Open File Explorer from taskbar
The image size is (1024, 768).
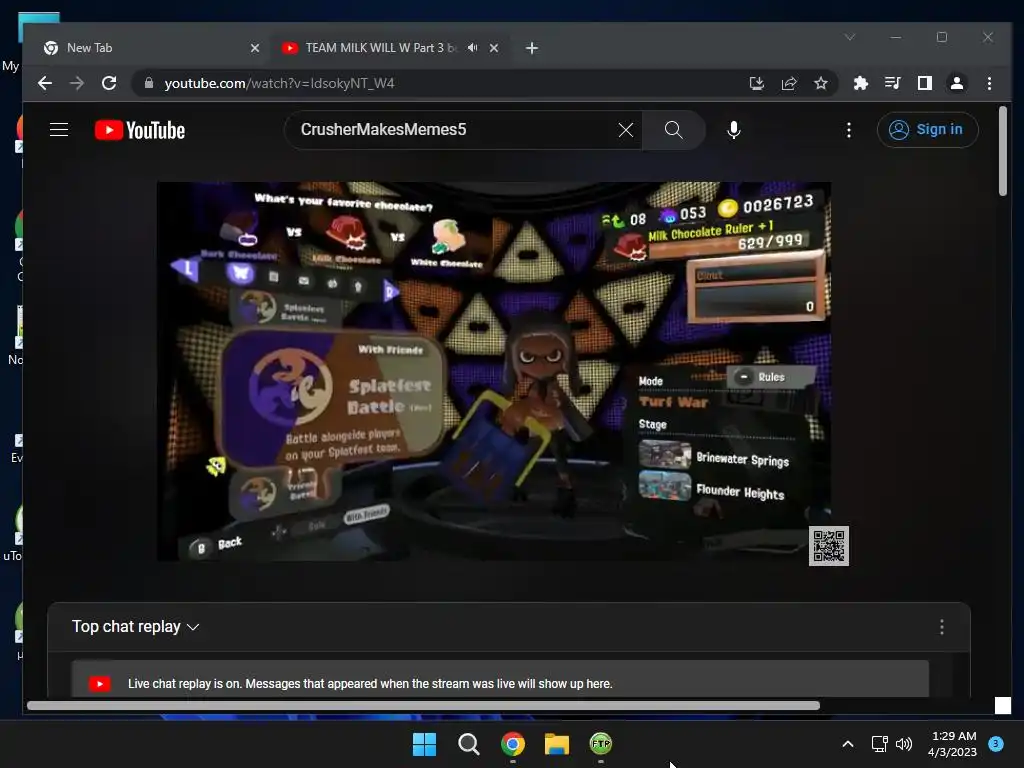557,744
